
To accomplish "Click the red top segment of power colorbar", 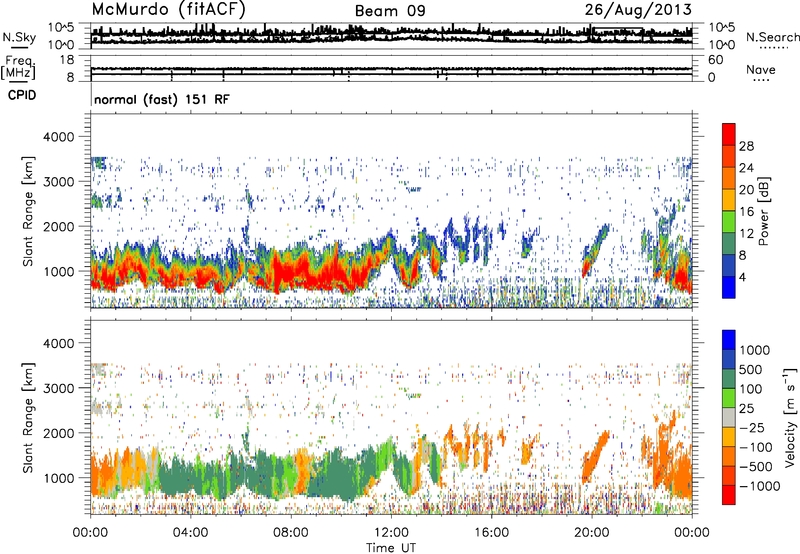I will 729,135.
